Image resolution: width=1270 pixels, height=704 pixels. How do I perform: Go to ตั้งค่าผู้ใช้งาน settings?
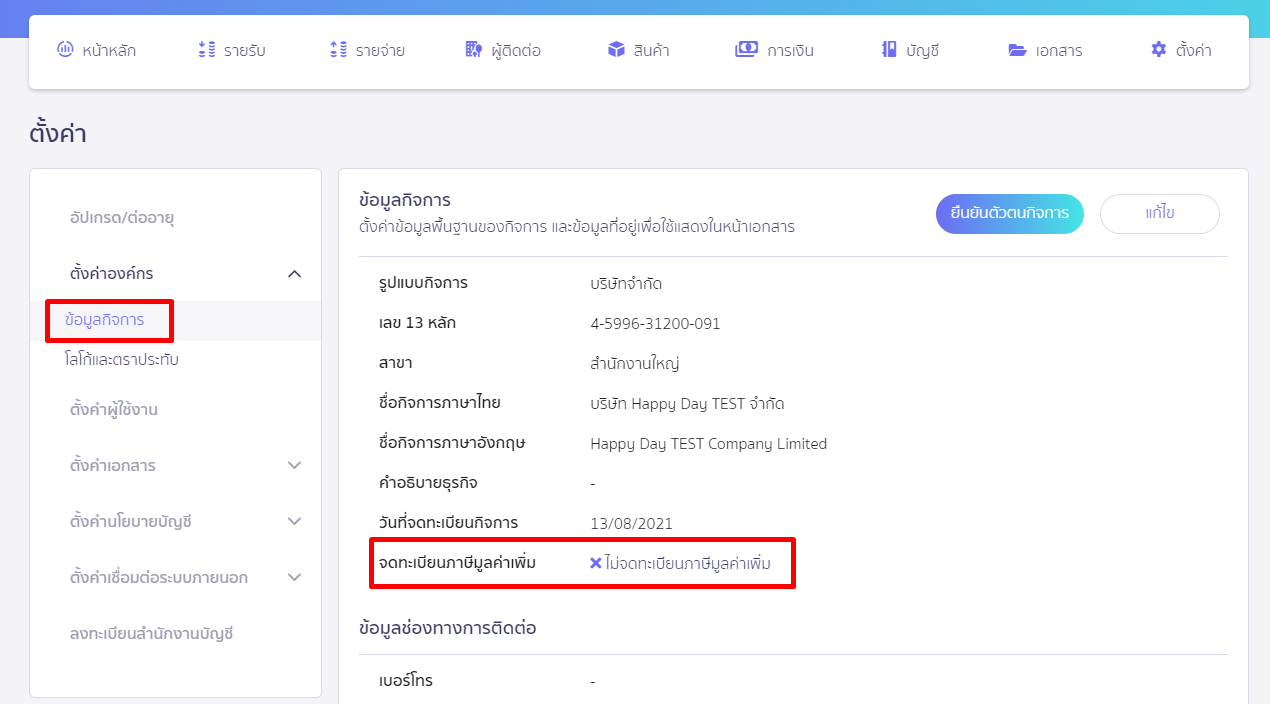click(x=114, y=410)
